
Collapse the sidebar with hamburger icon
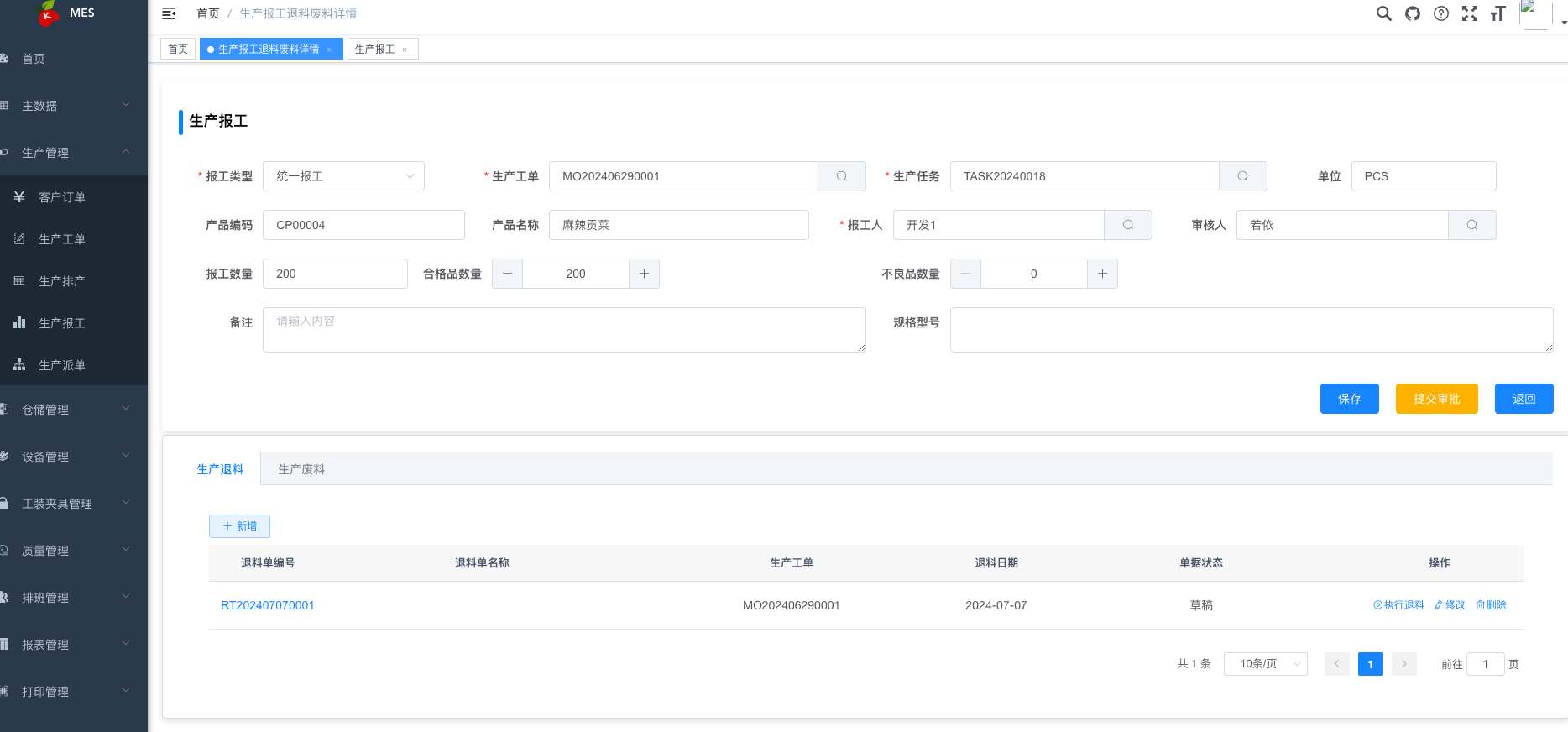click(x=169, y=13)
